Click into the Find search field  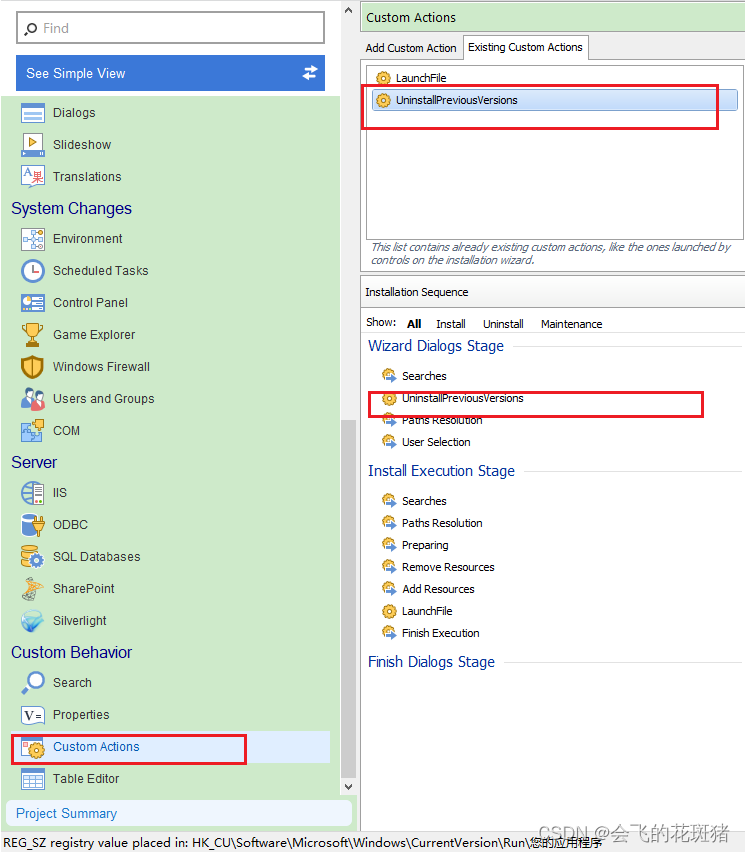(171, 28)
